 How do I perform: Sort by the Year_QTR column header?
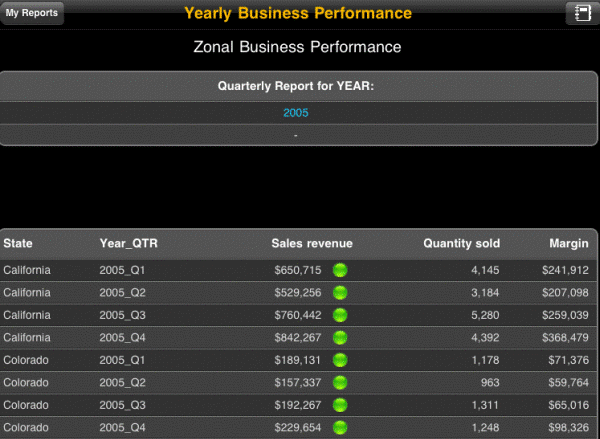(129, 243)
